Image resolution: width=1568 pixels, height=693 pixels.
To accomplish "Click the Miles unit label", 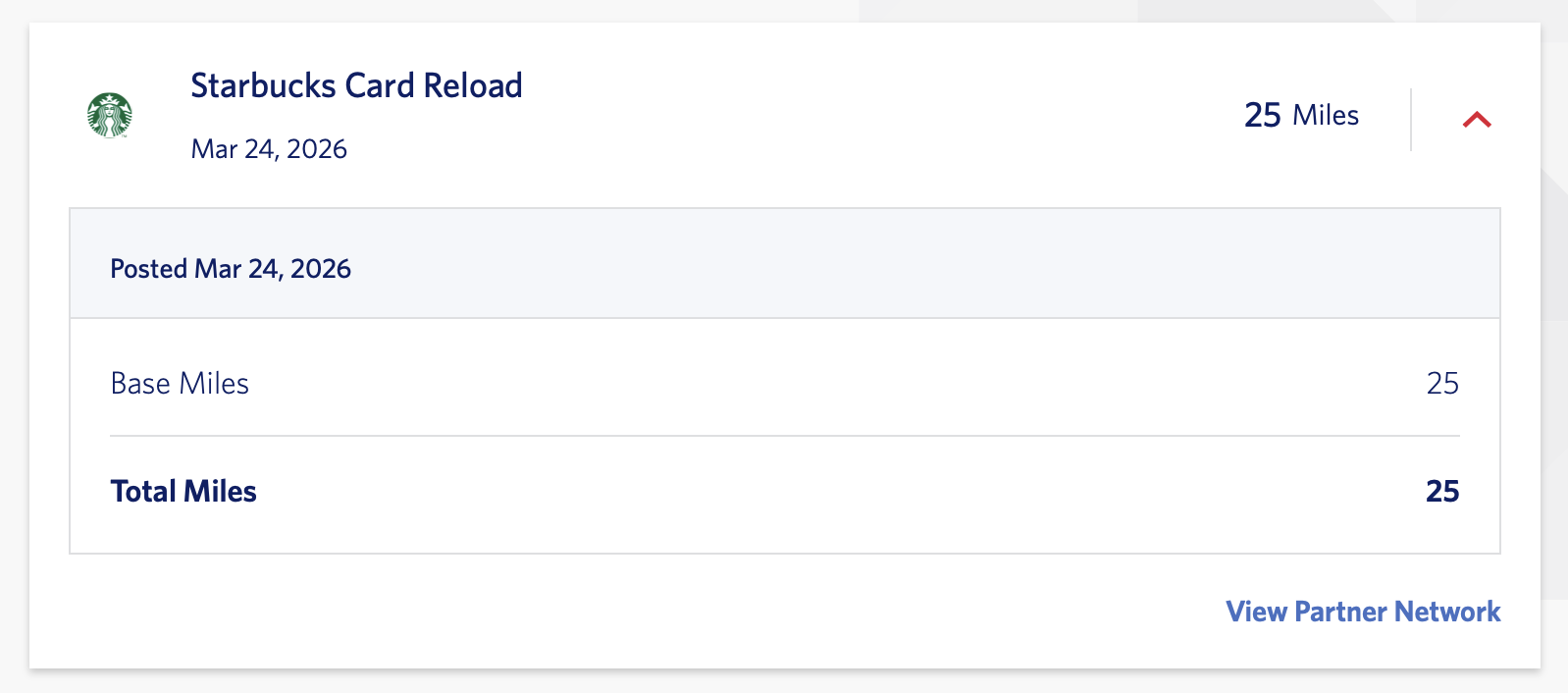I will [1326, 116].
